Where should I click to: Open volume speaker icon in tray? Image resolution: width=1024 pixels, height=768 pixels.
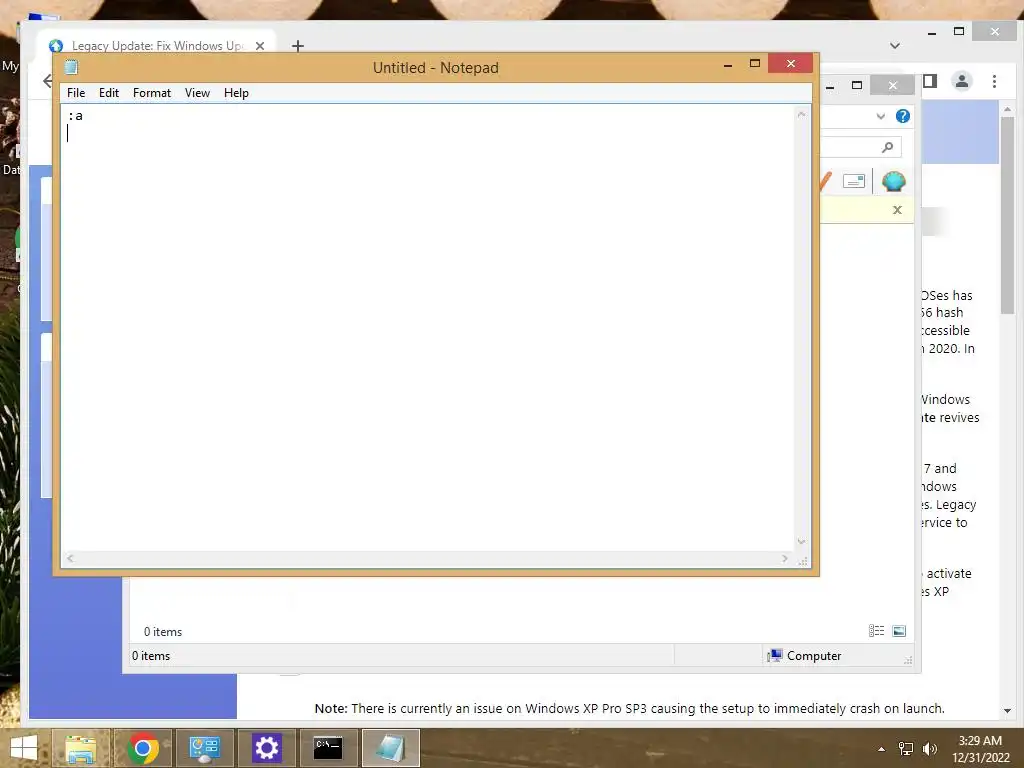pyautogui.click(x=929, y=749)
